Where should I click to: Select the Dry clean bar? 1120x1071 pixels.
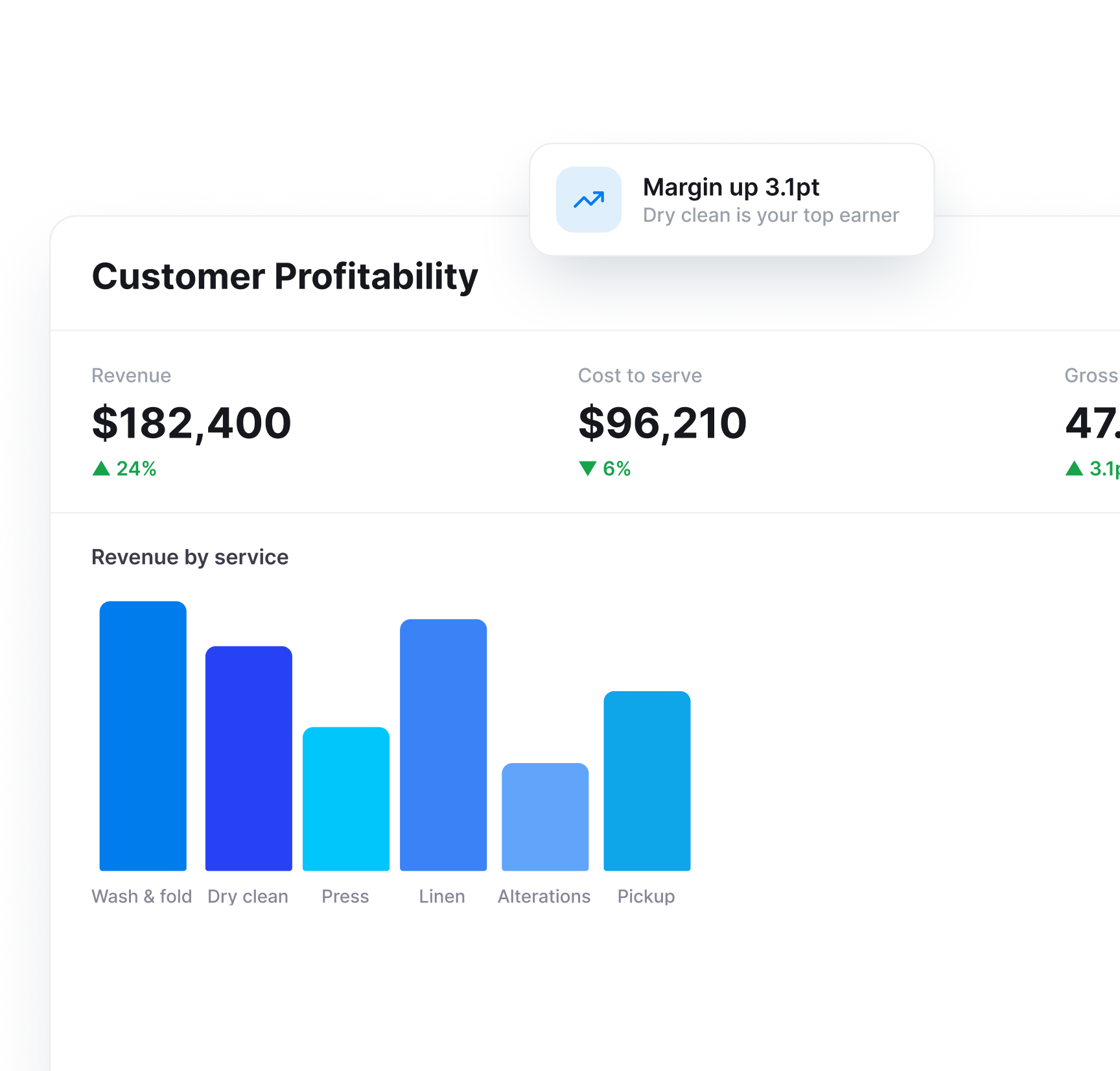coord(249,758)
